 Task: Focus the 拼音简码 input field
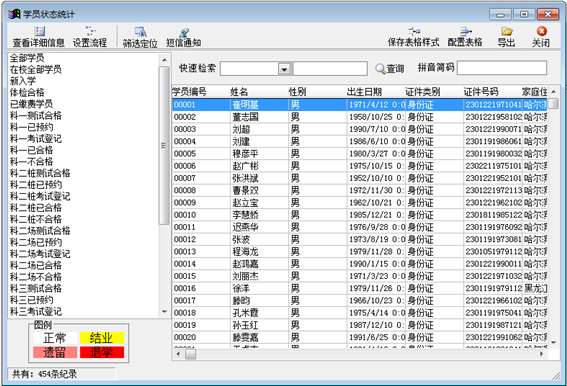click(x=502, y=68)
